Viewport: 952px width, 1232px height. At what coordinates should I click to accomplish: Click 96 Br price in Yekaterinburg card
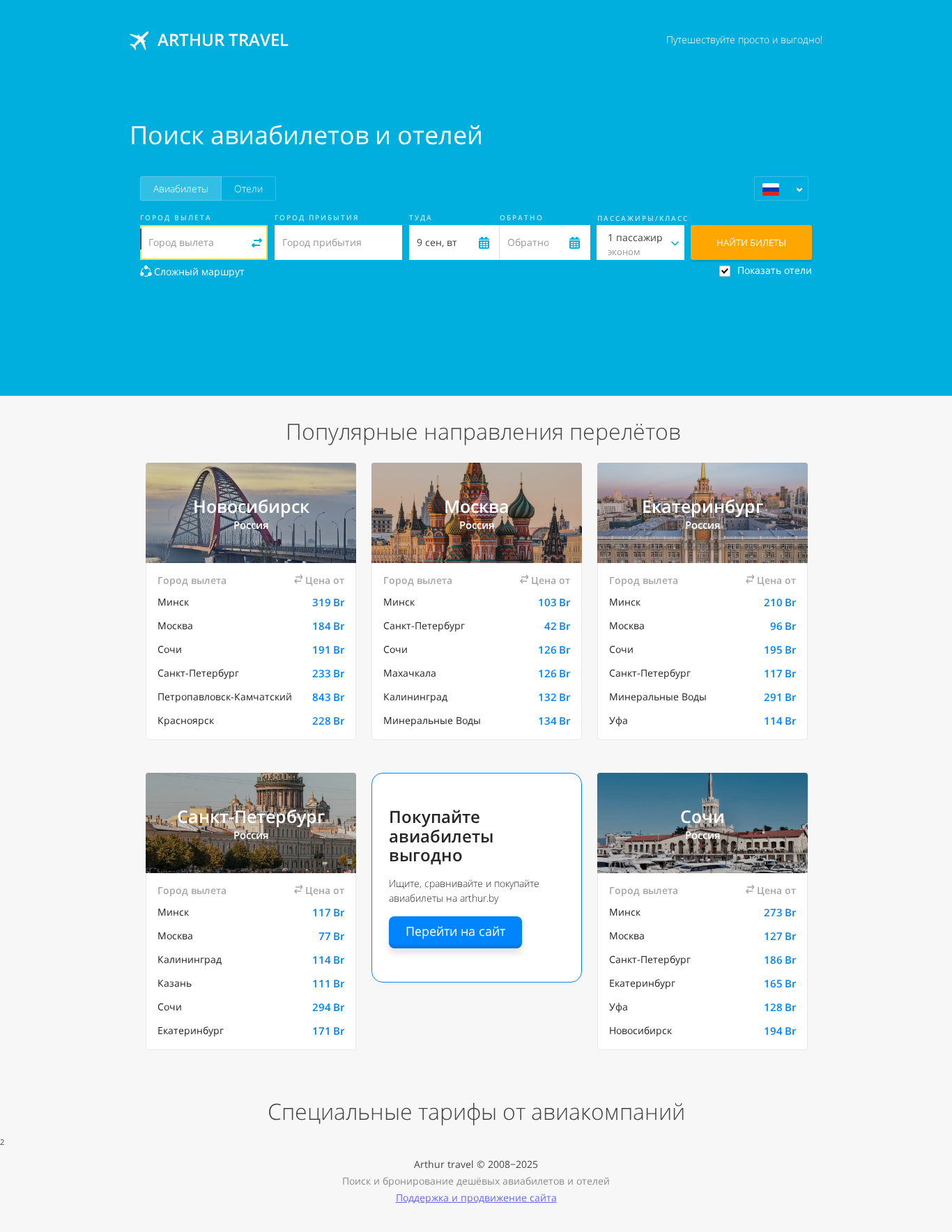(783, 626)
